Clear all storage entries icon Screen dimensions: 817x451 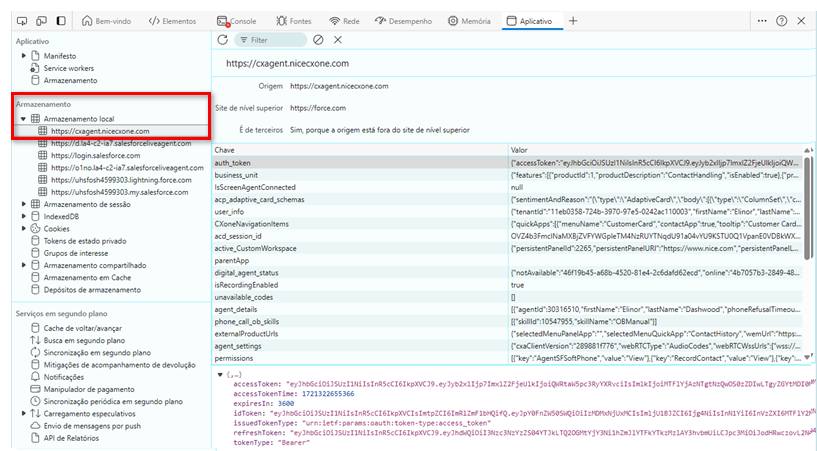318,40
